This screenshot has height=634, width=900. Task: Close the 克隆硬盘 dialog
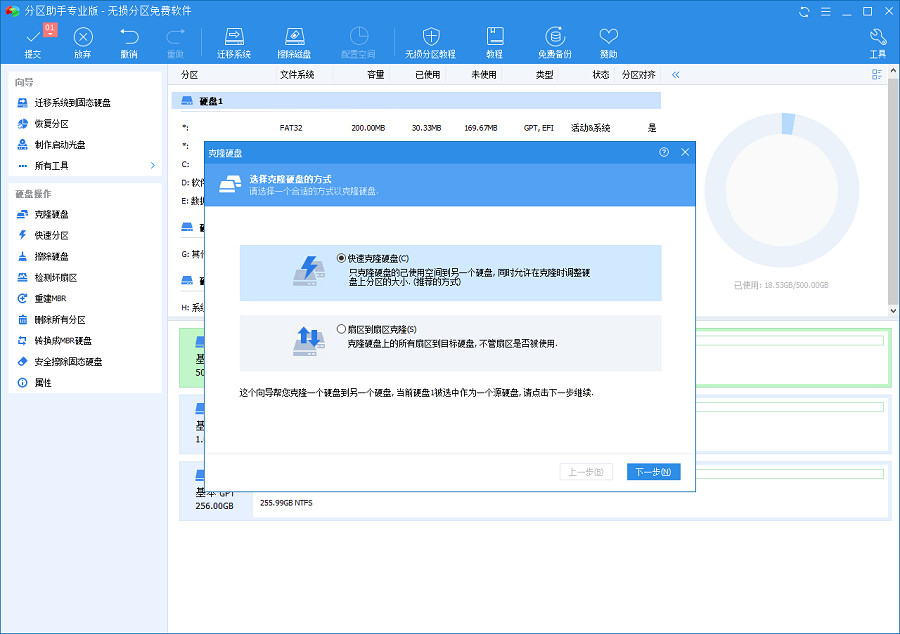tap(685, 152)
